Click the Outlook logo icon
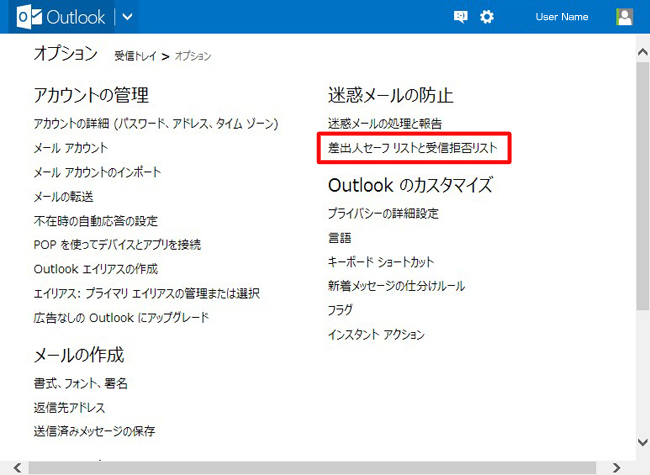 tap(29, 17)
